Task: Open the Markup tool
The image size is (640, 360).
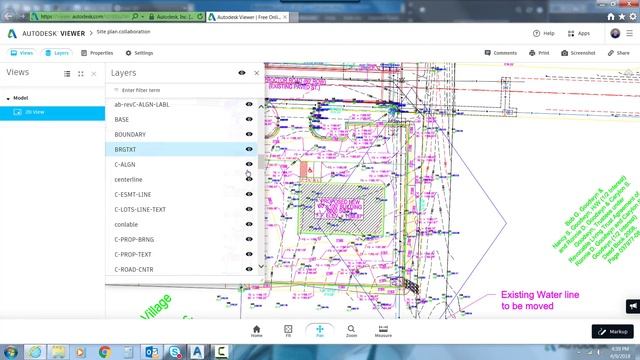Action: [613, 332]
